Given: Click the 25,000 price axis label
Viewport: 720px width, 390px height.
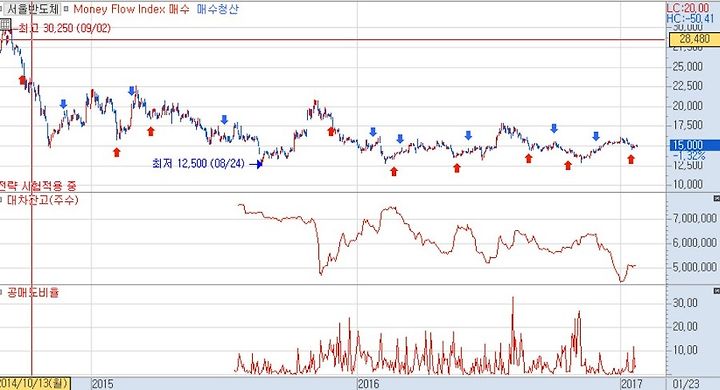Looking at the screenshot, I should 687,67.
